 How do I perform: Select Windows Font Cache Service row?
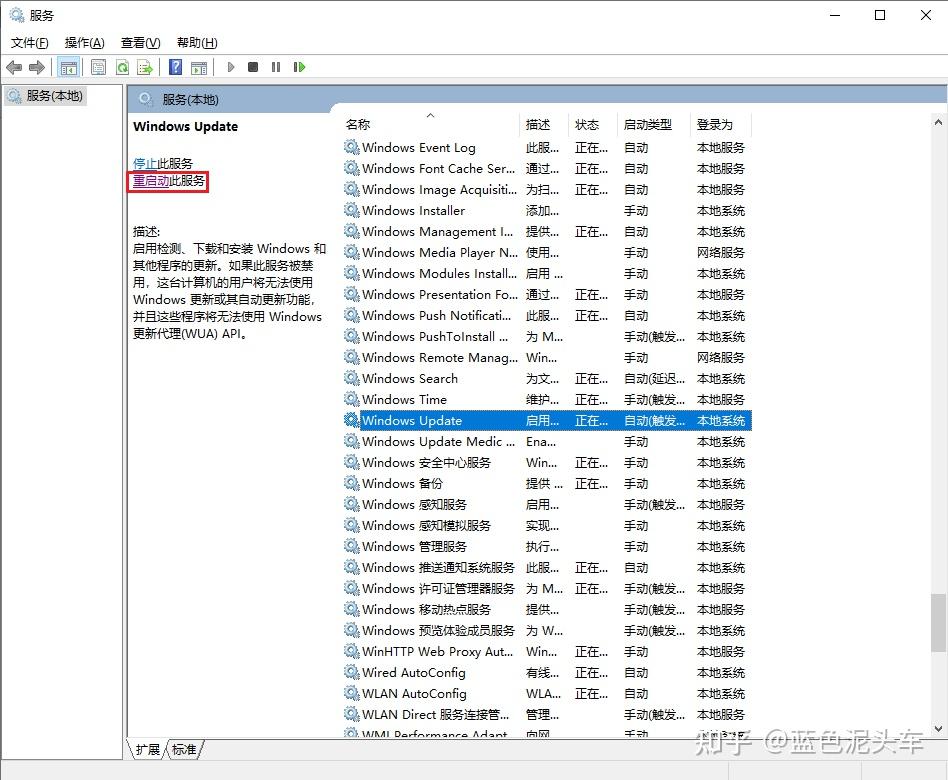pos(547,169)
